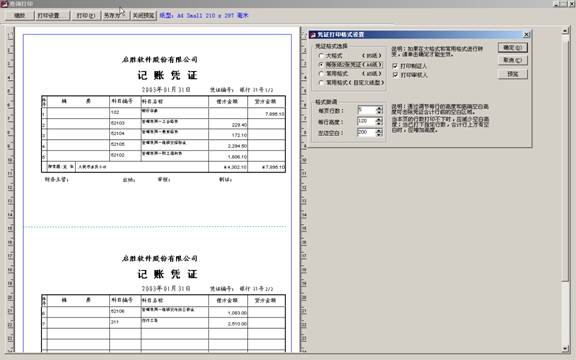Select the 大格式 radio option

pos(321,55)
